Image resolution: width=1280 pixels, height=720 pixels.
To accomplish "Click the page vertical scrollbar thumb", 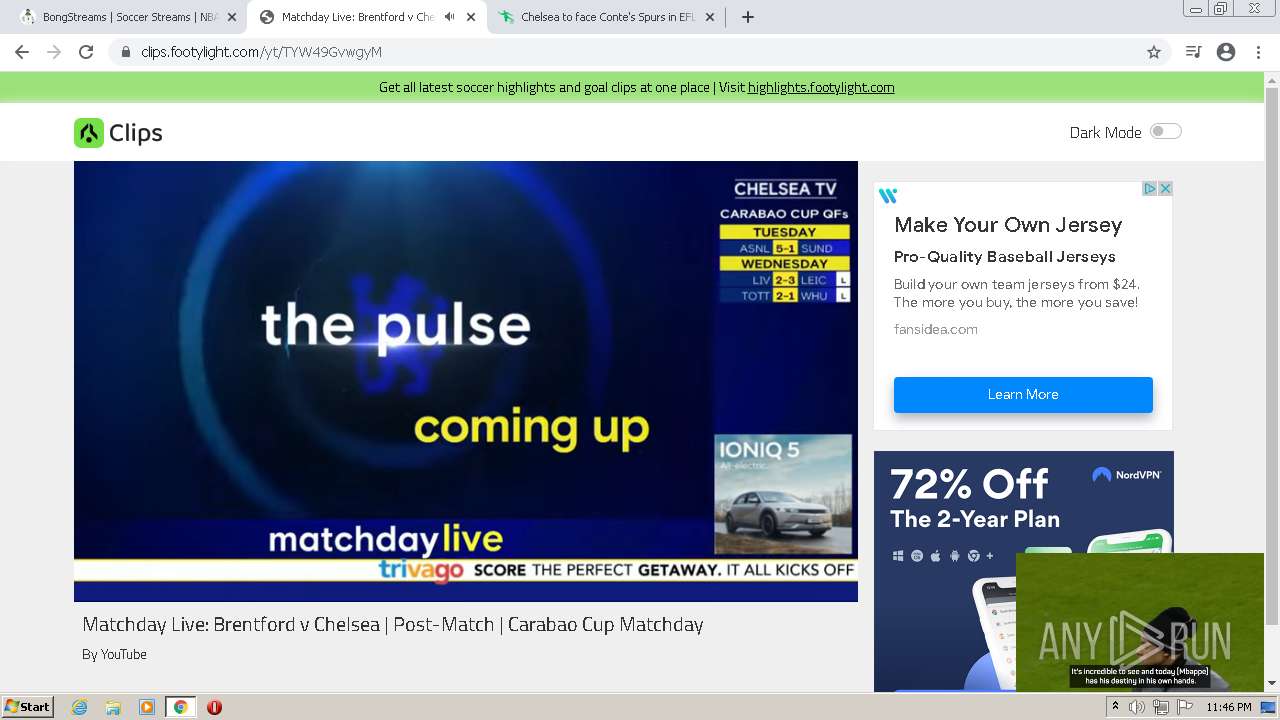I will click(1272, 355).
